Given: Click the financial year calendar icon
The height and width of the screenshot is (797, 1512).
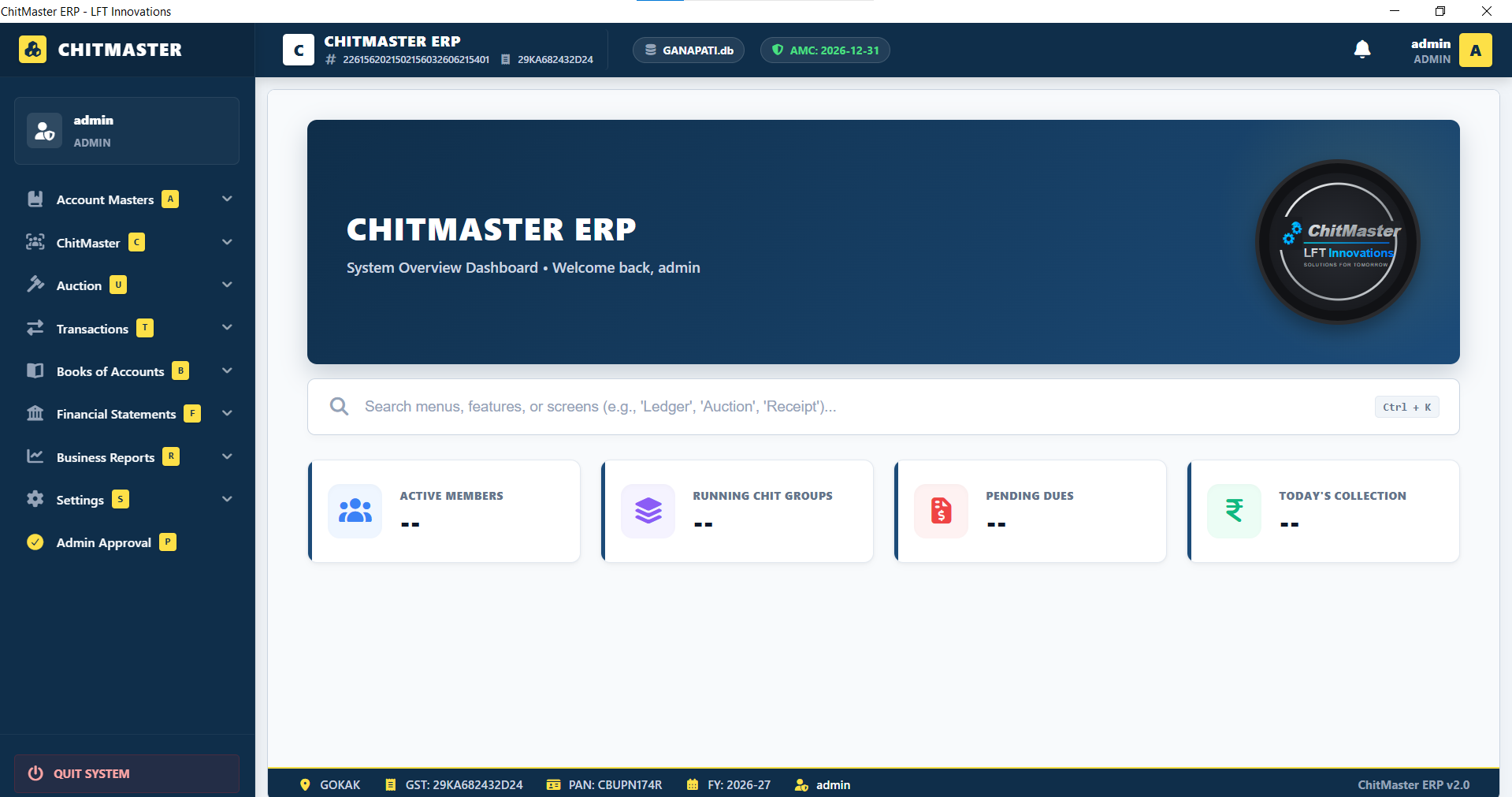Looking at the screenshot, I should click(x=693, y=785).
